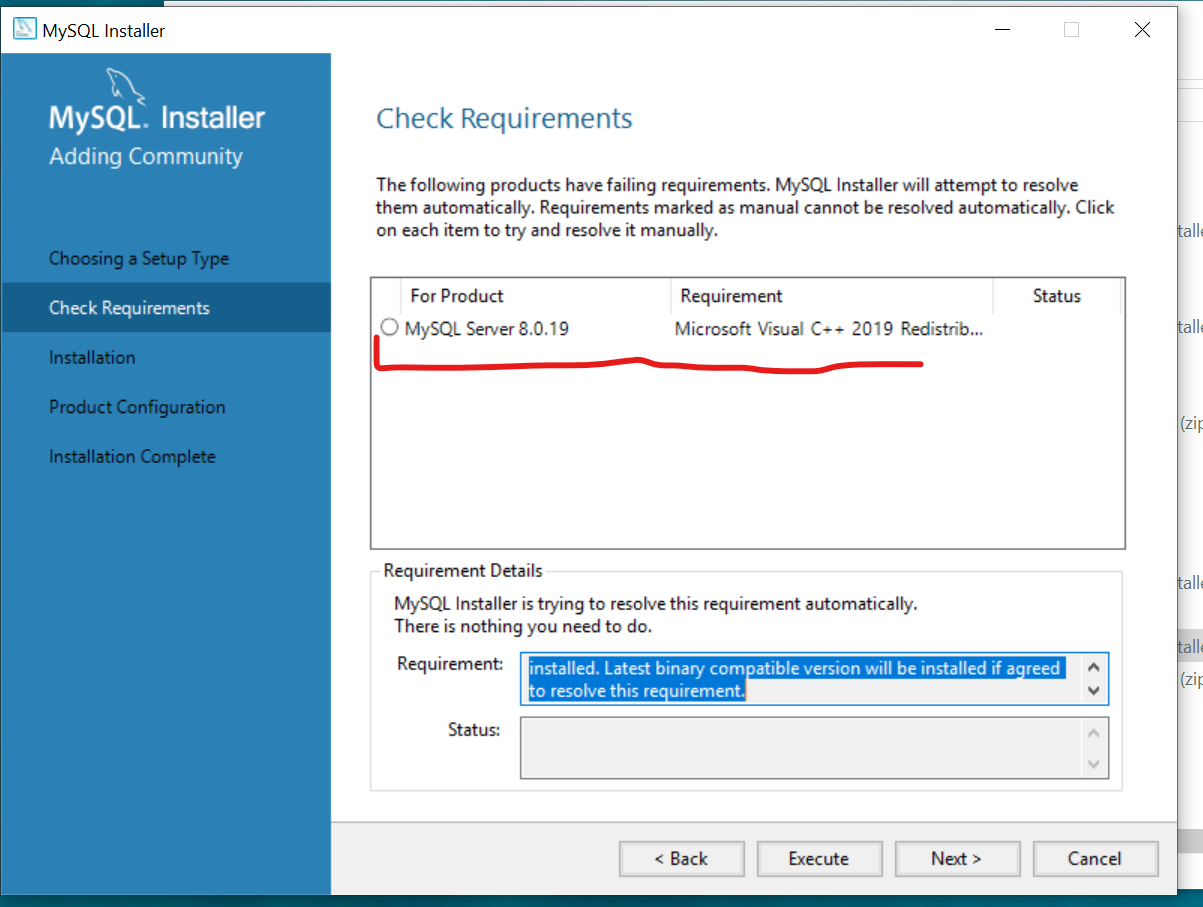Click the Next button
The height and width of the screenshot is (907, 1203).
click(x=957, y=858)
